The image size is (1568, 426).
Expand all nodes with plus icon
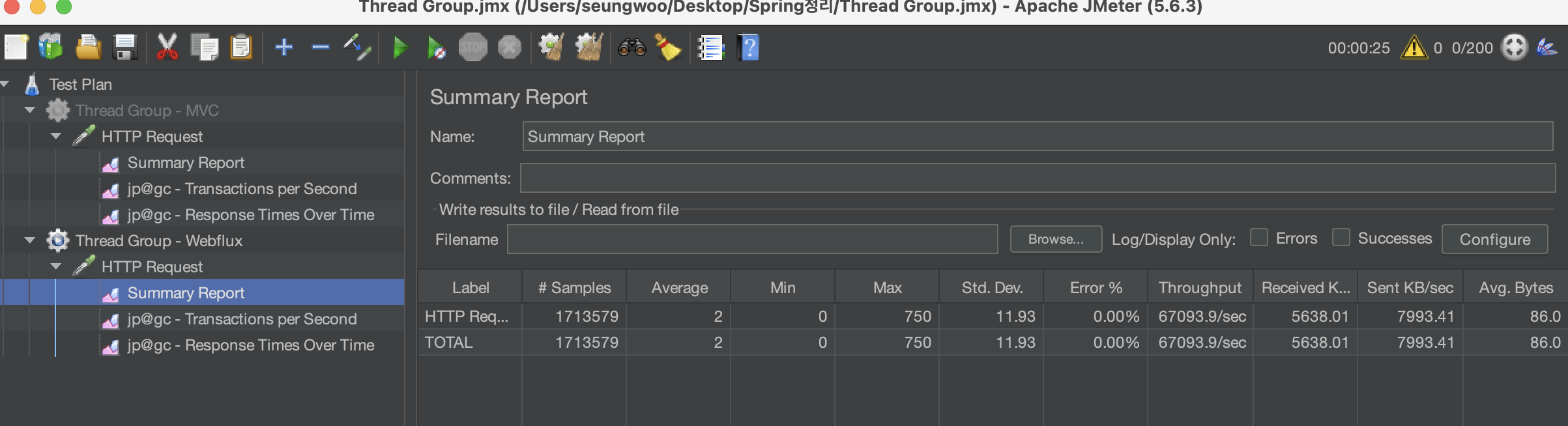tap(284, 47)
